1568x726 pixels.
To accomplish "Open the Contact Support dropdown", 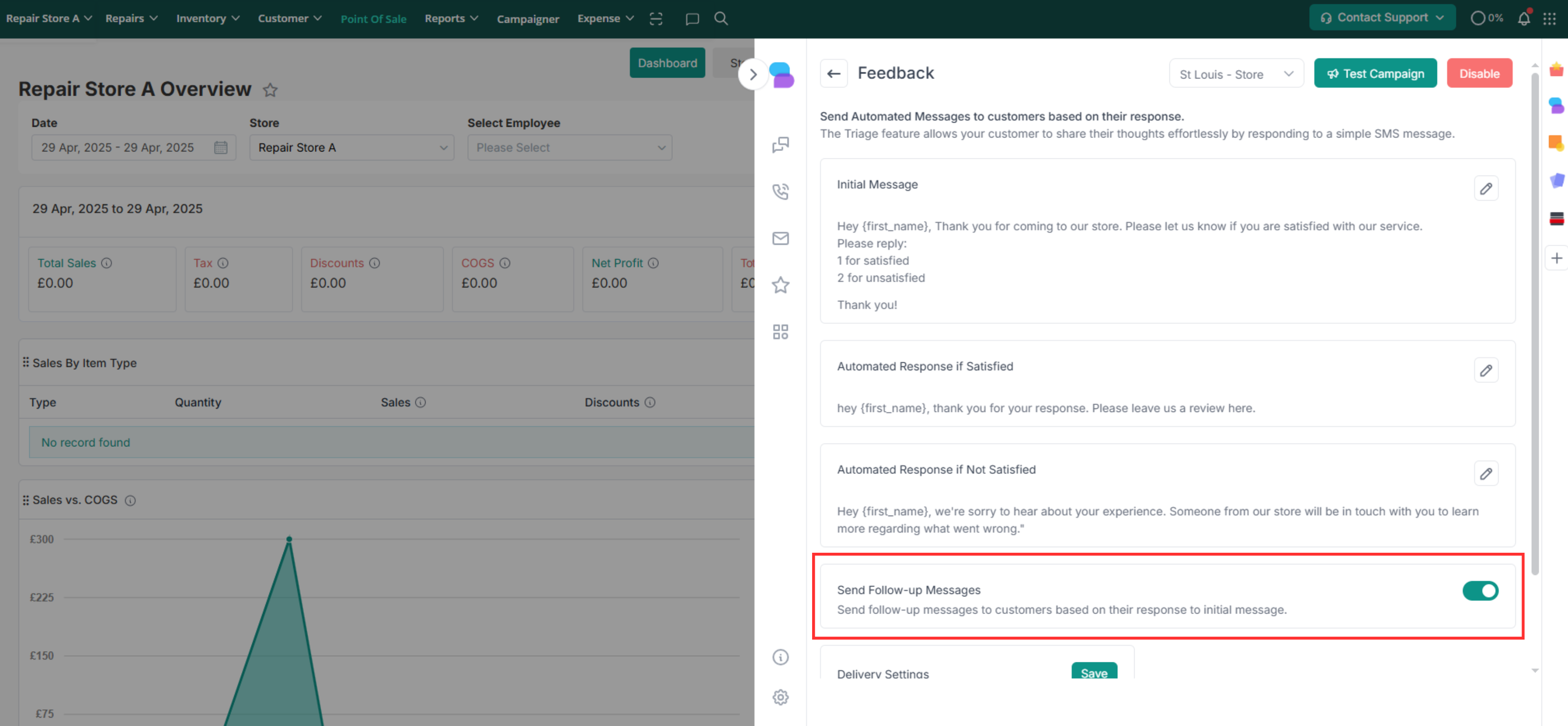I will coord(1382,18).
